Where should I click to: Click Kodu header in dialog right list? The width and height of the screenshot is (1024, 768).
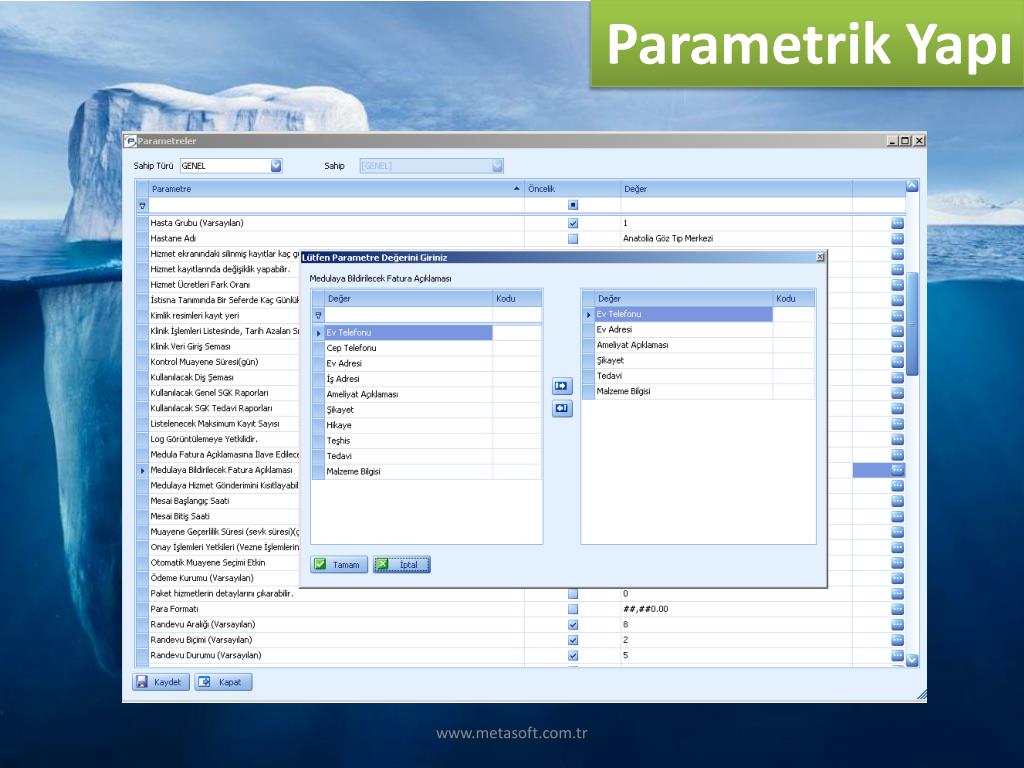point(794,298)
